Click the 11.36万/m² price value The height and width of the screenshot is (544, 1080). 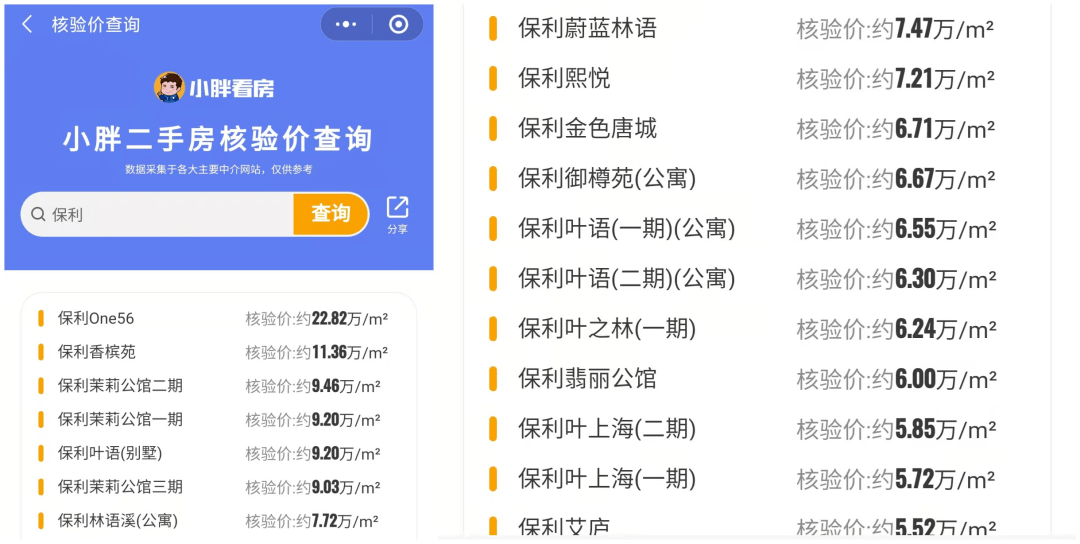click(x=350, y=353)
